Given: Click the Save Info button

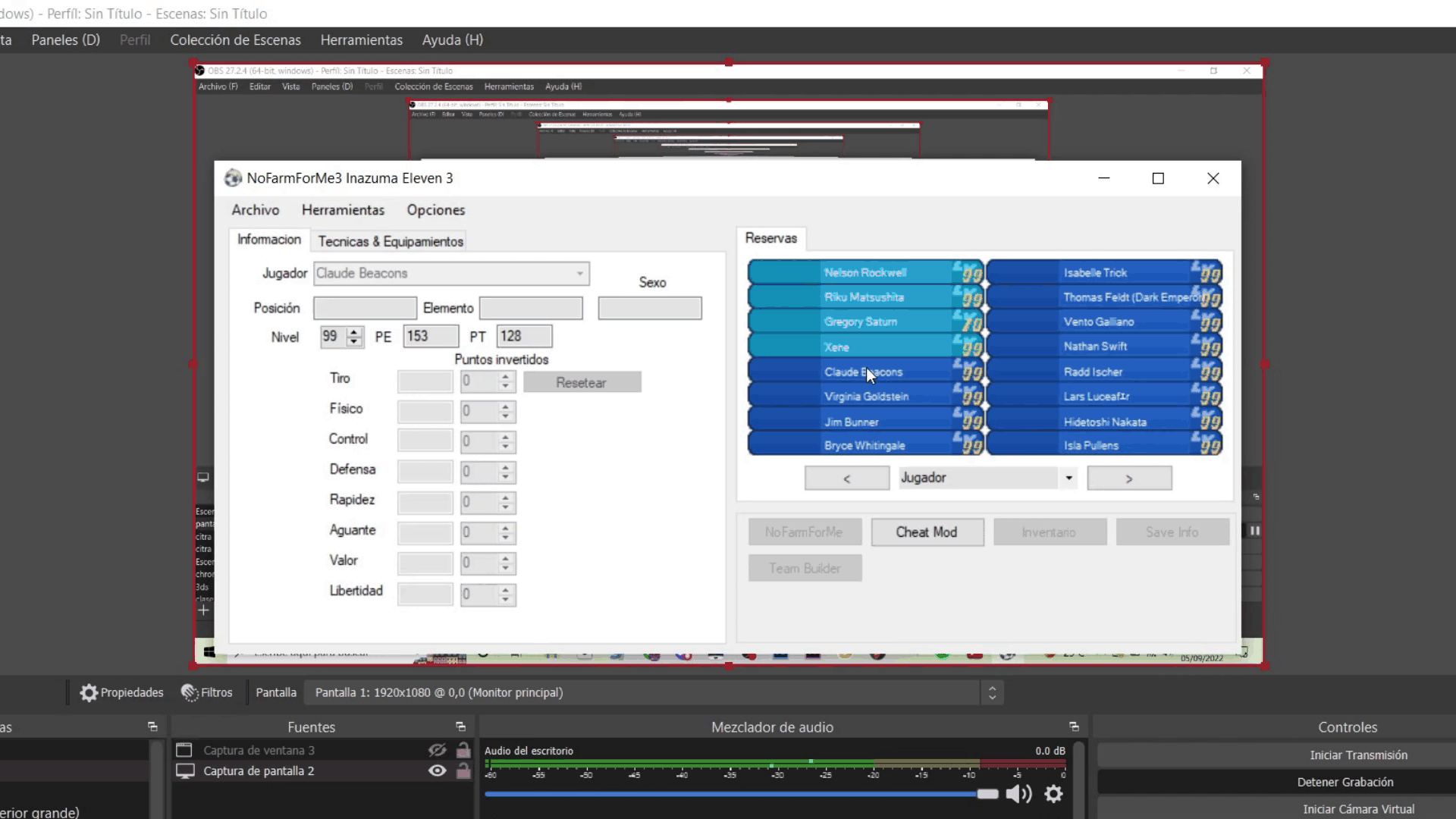Looking at the screenshot, I should [1172, 532].
